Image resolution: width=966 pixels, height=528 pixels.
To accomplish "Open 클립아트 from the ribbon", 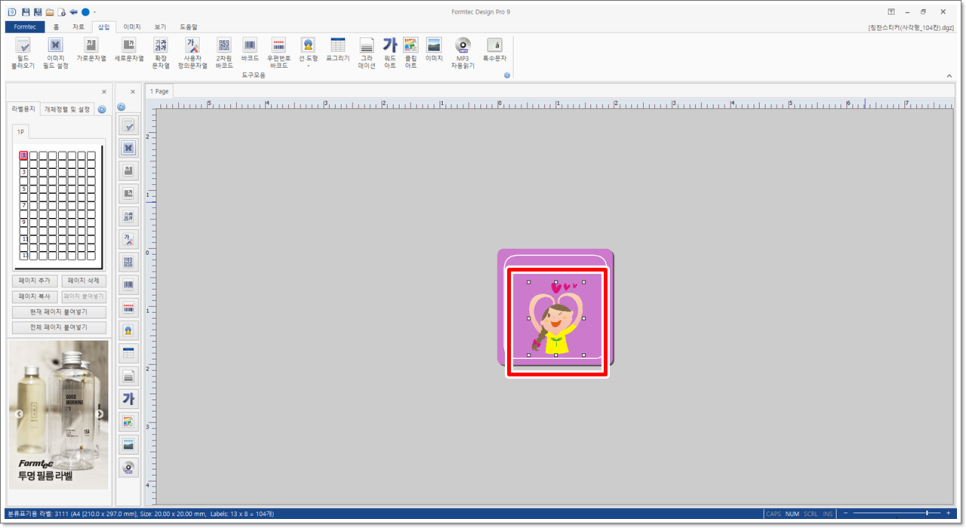I will (411, 52).
